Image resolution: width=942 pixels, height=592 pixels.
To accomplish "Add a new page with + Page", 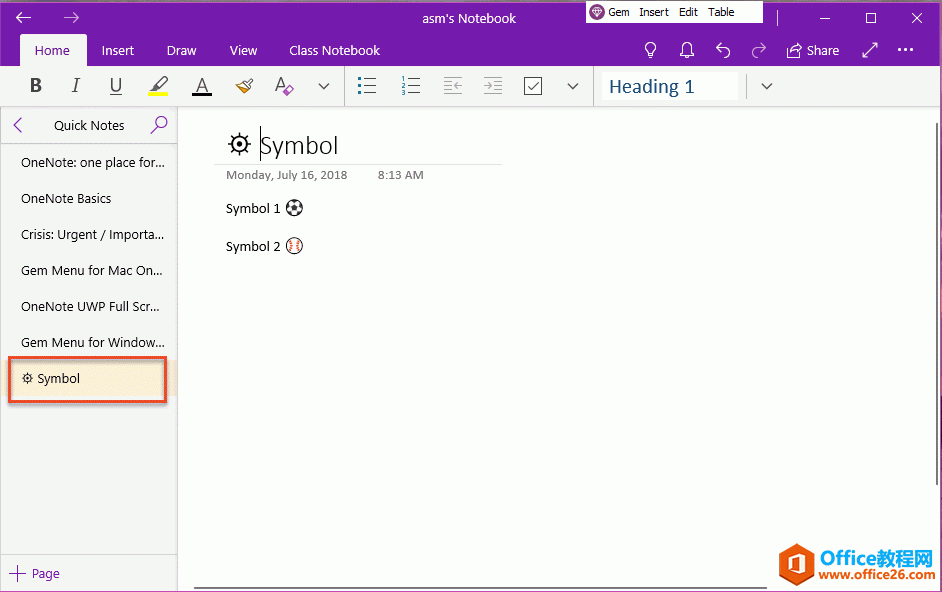I will (36, 573).
